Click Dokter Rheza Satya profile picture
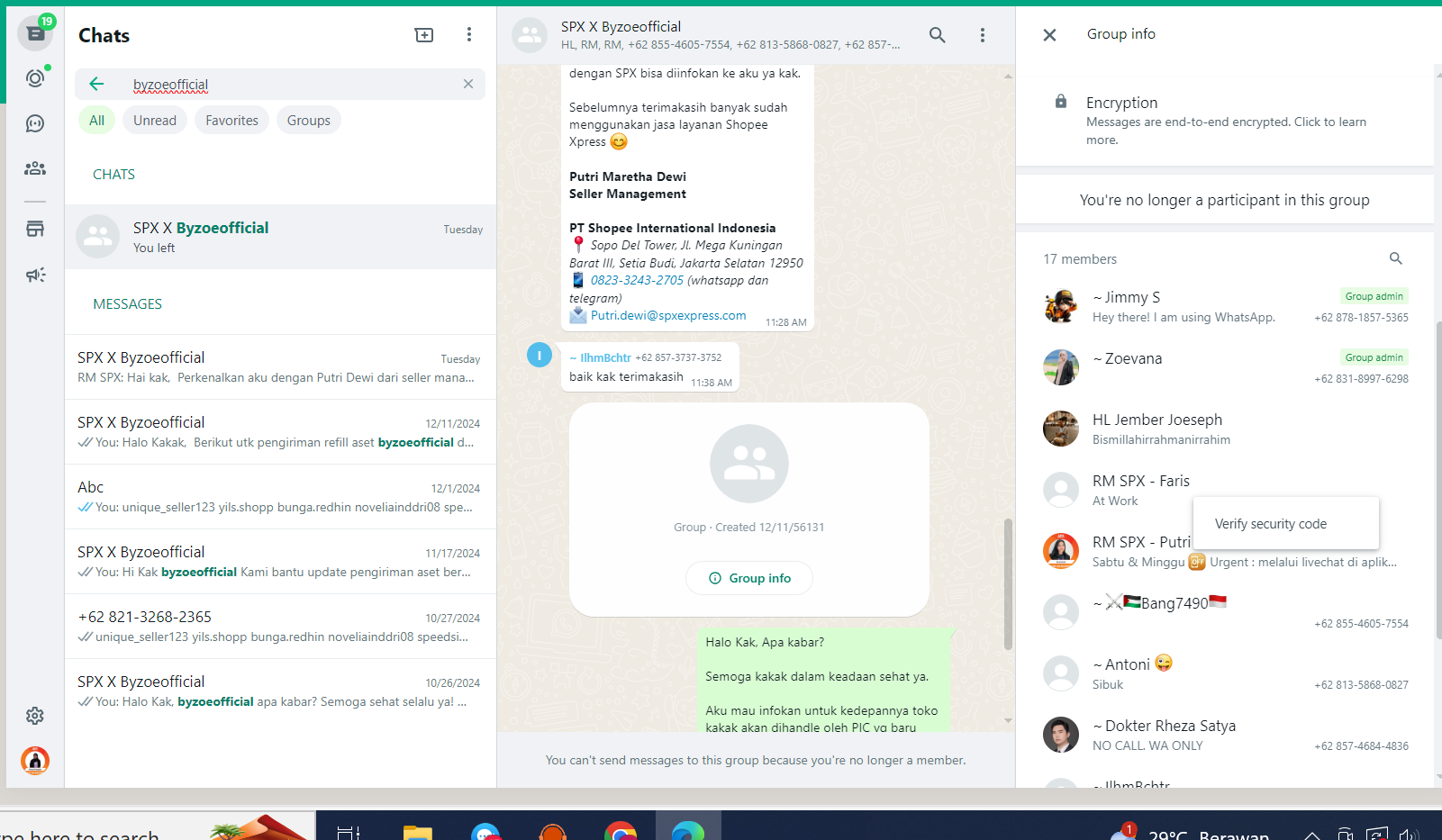The height and width of the screenshot is (840, 1442). click(1061, 735)
